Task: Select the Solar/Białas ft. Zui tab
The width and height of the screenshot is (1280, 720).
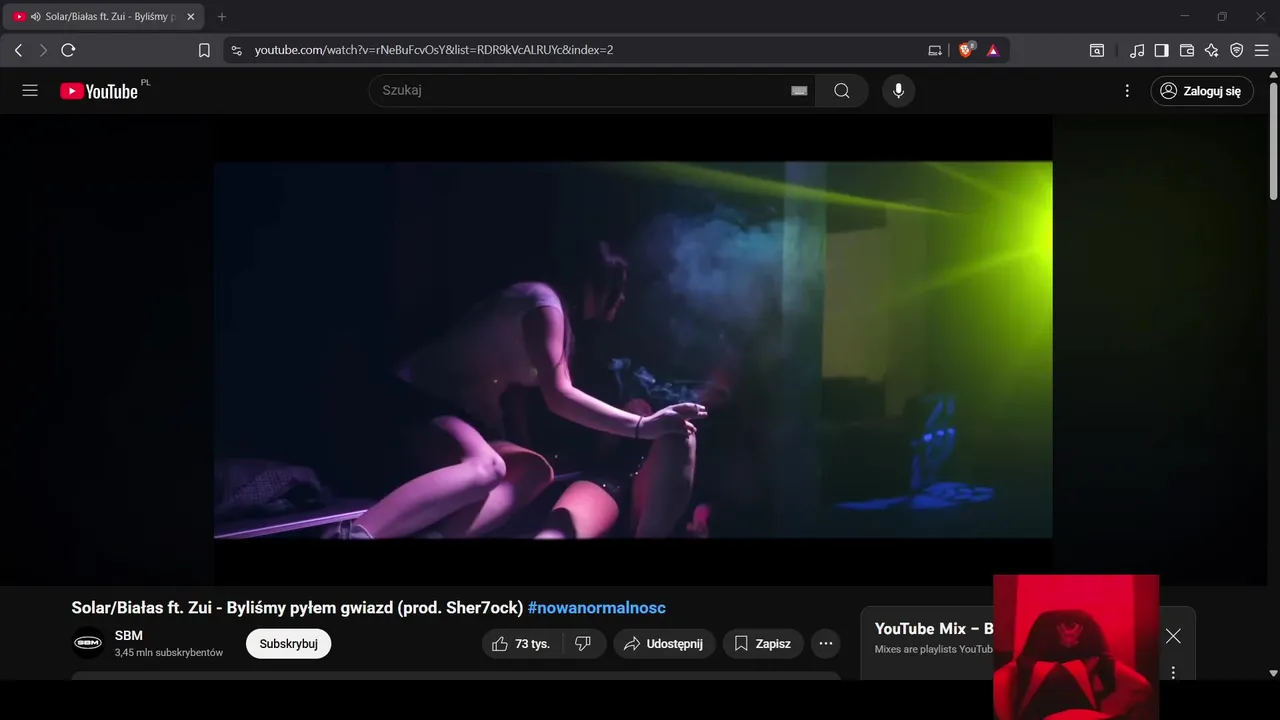Action: tap(104, 17)
